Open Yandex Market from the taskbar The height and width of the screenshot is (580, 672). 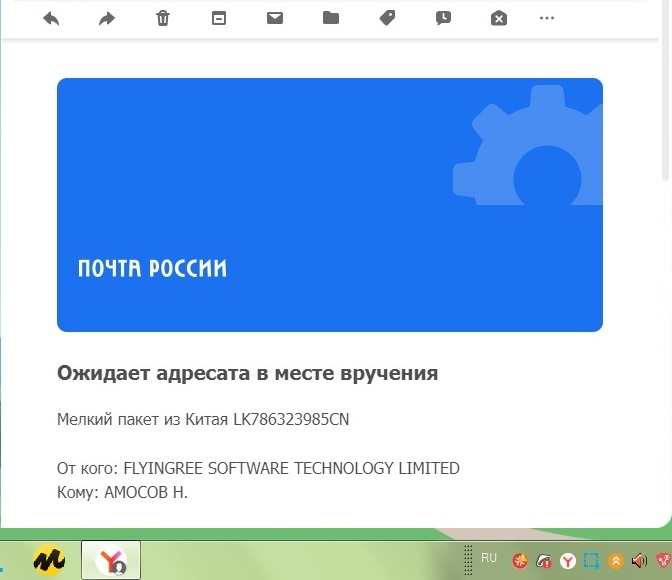coord(48,561)
